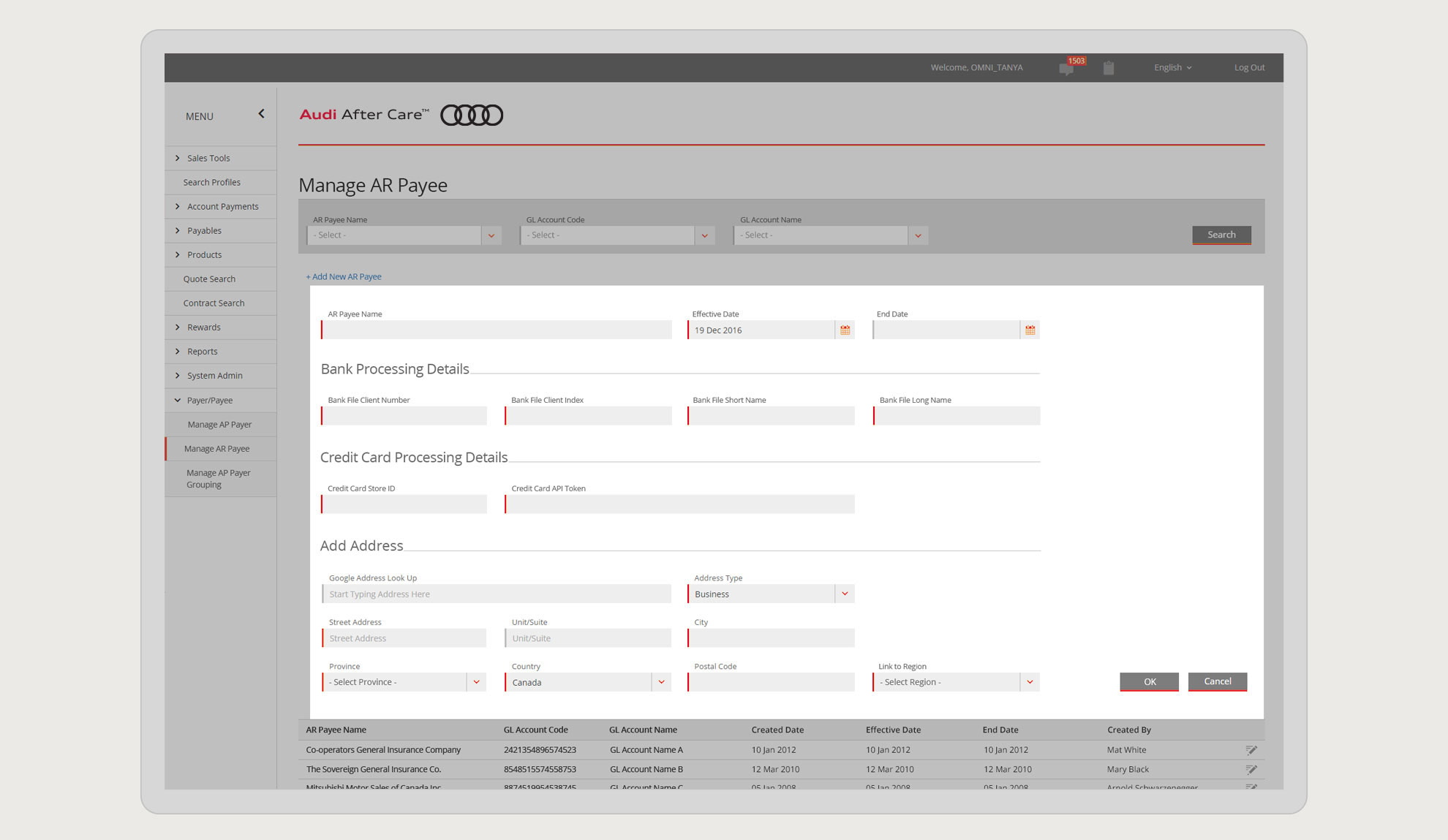The image size is (1448, 840).
Task: Click the Bank File Short Name field
Action: click(771, 416)
